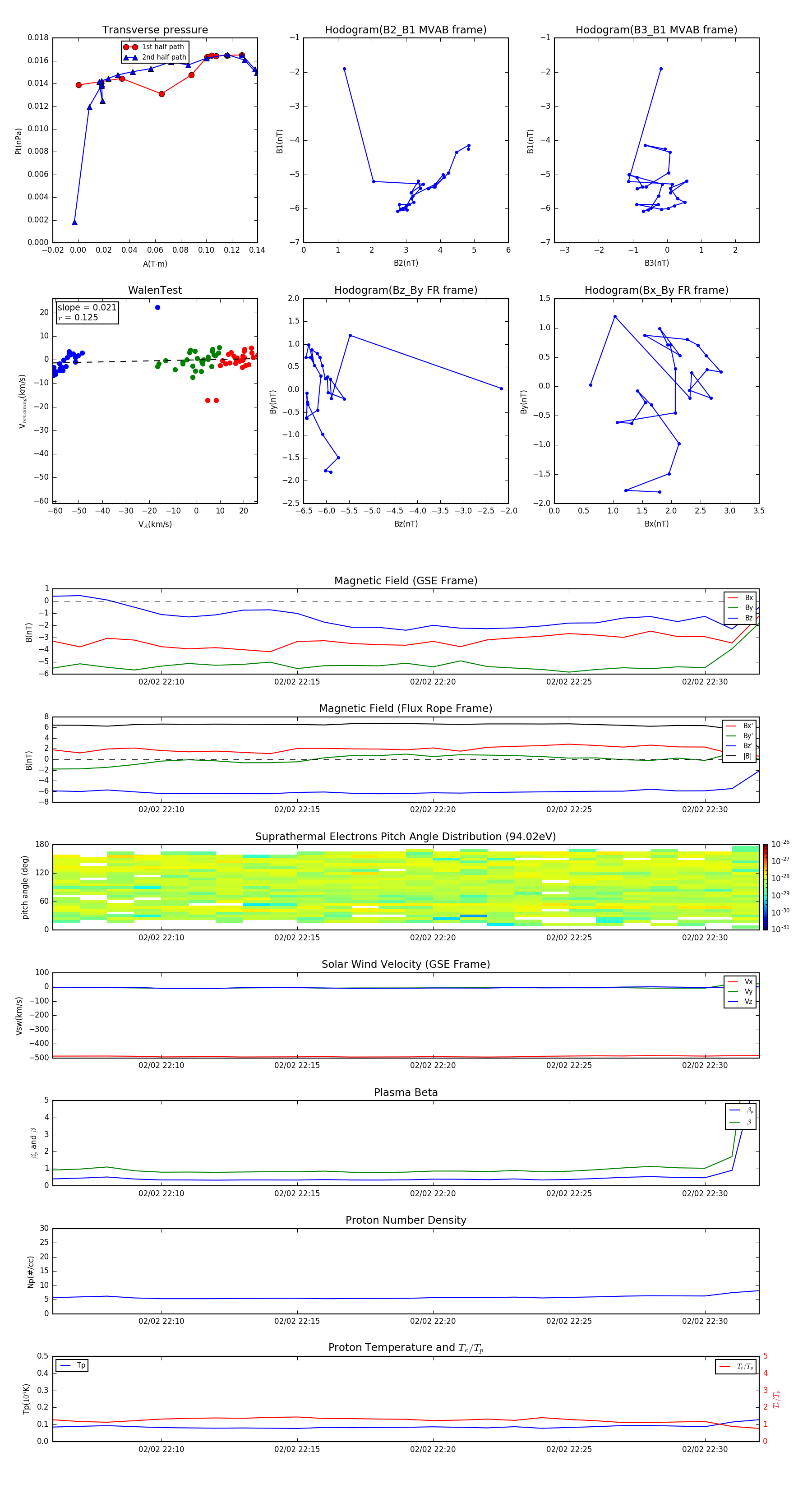Click the '|B|' legend entry in Flux Rope plot
This screenshot has width=812, height=1489.
739,756
